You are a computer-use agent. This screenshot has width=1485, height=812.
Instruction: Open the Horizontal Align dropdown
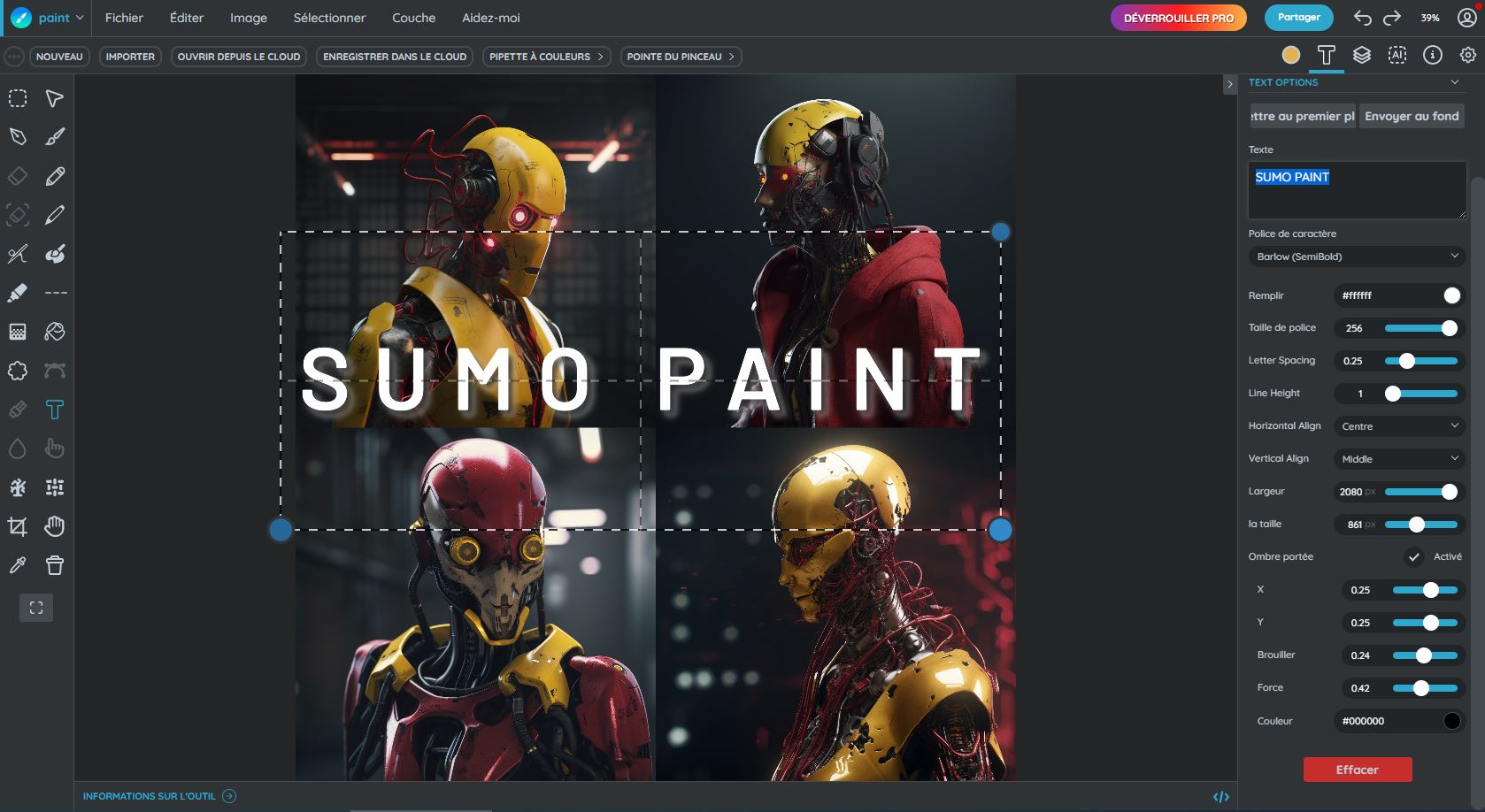pyautogui.click(x=1399, y=426)
